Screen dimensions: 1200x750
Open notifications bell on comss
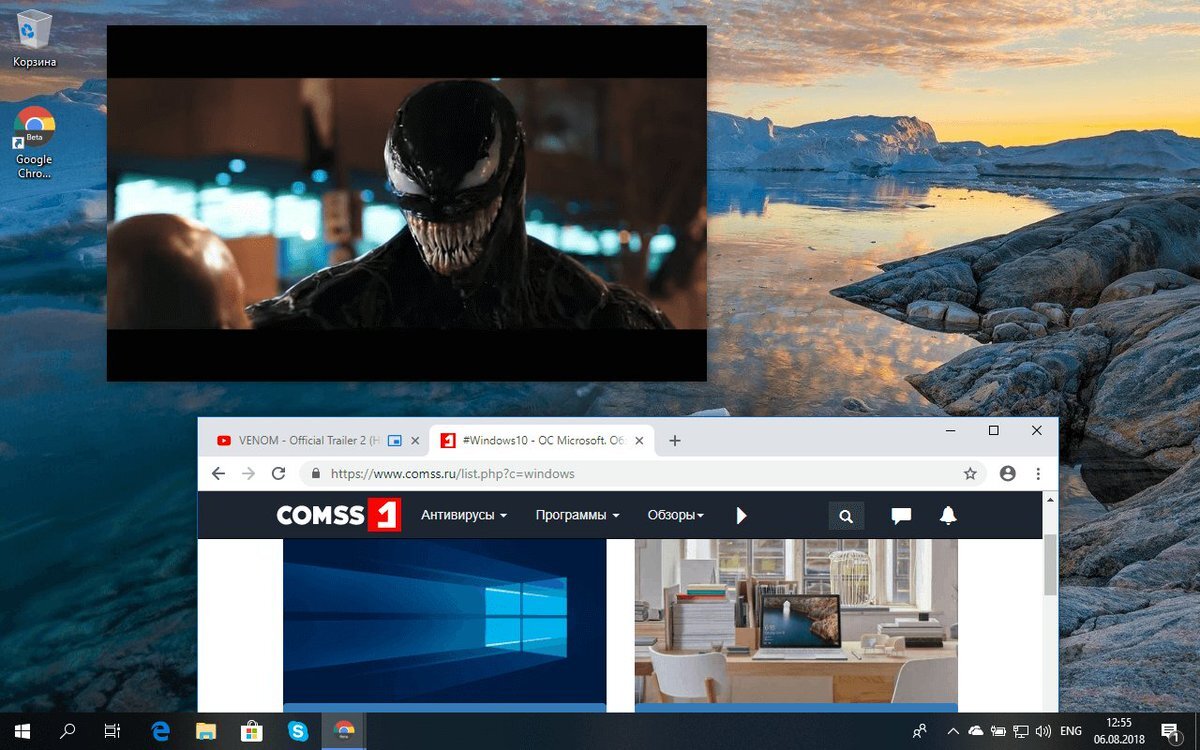tap(948, 516)
